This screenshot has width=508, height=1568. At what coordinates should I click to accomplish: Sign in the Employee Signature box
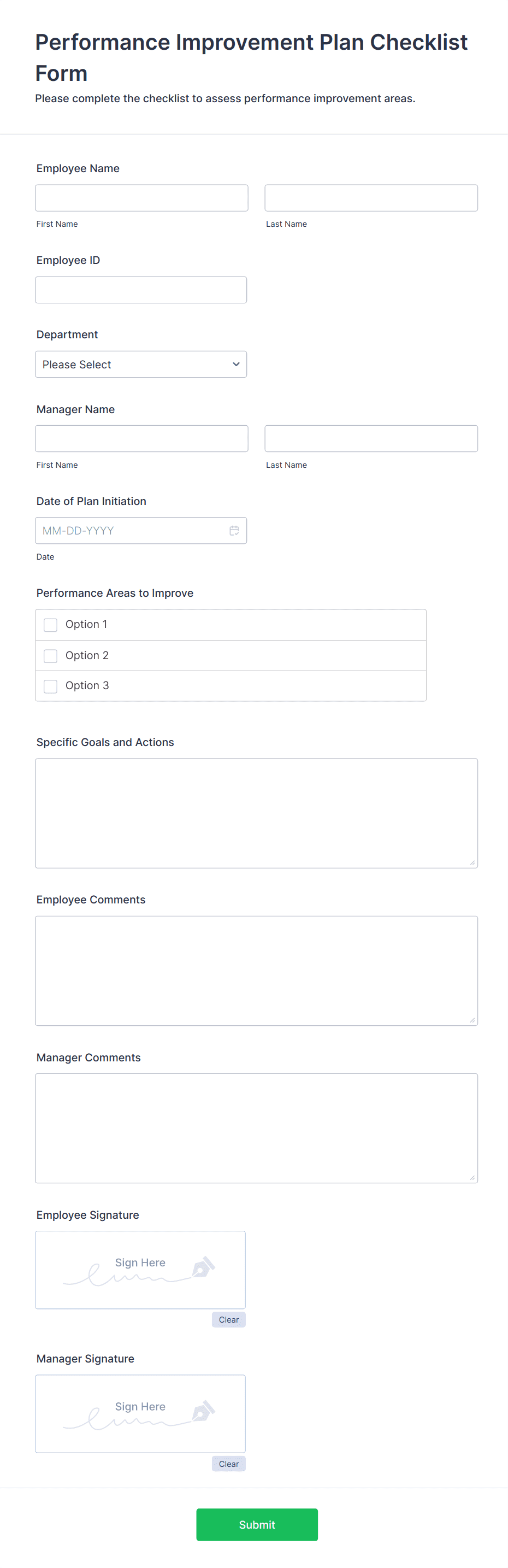coord(140,1270)
